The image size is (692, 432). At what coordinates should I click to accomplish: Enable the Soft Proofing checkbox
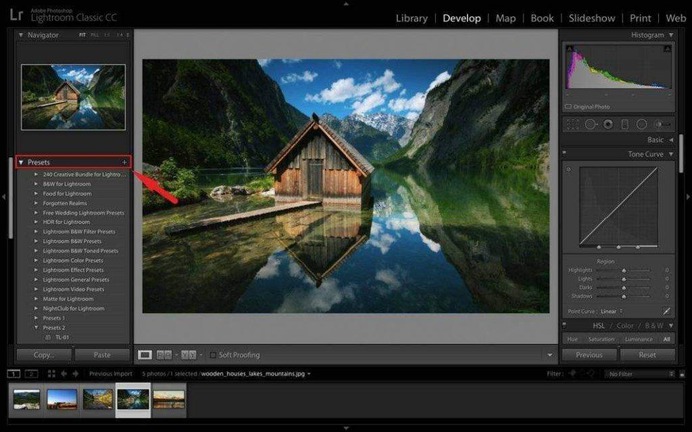click(213, 355)
